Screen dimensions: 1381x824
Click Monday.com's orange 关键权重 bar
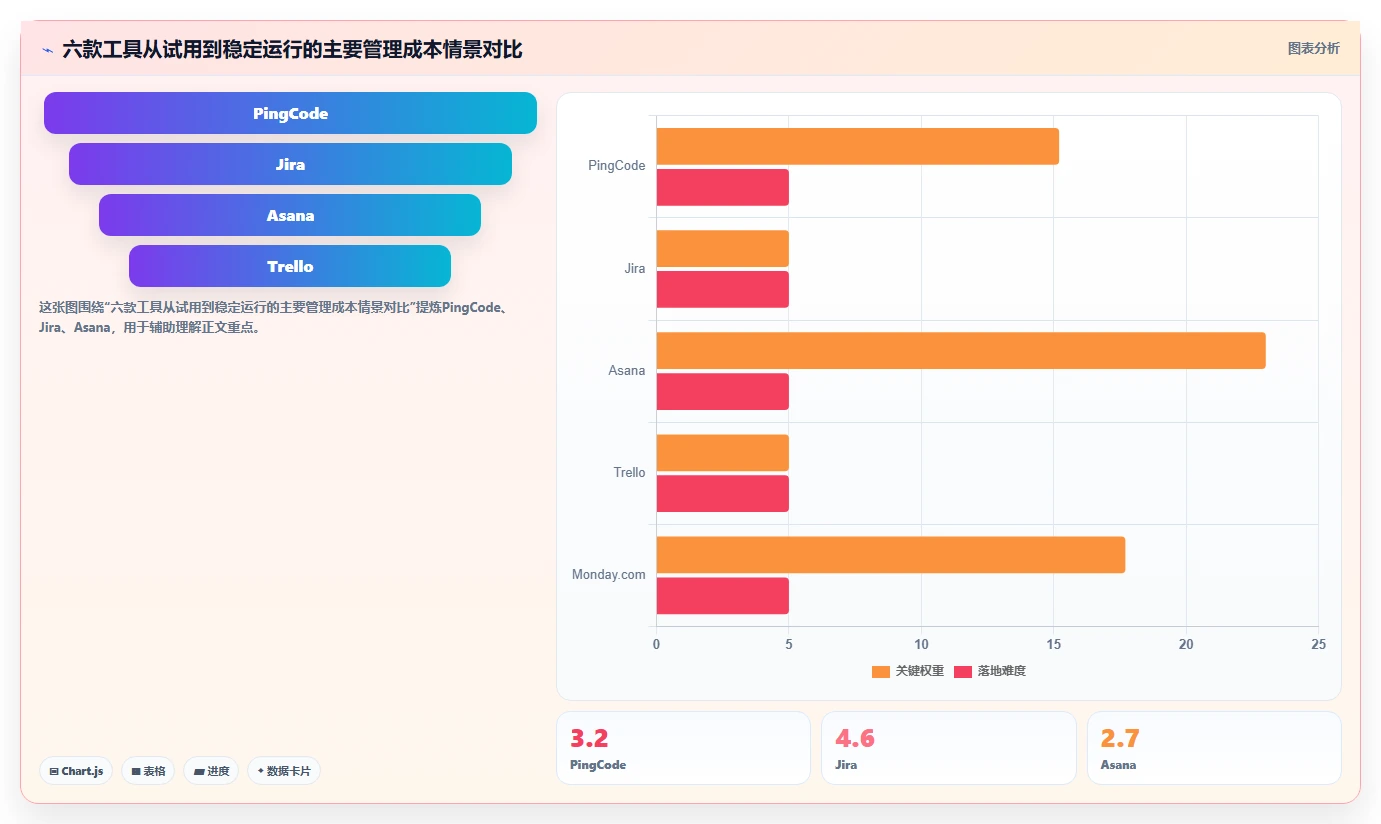[890, 554]
